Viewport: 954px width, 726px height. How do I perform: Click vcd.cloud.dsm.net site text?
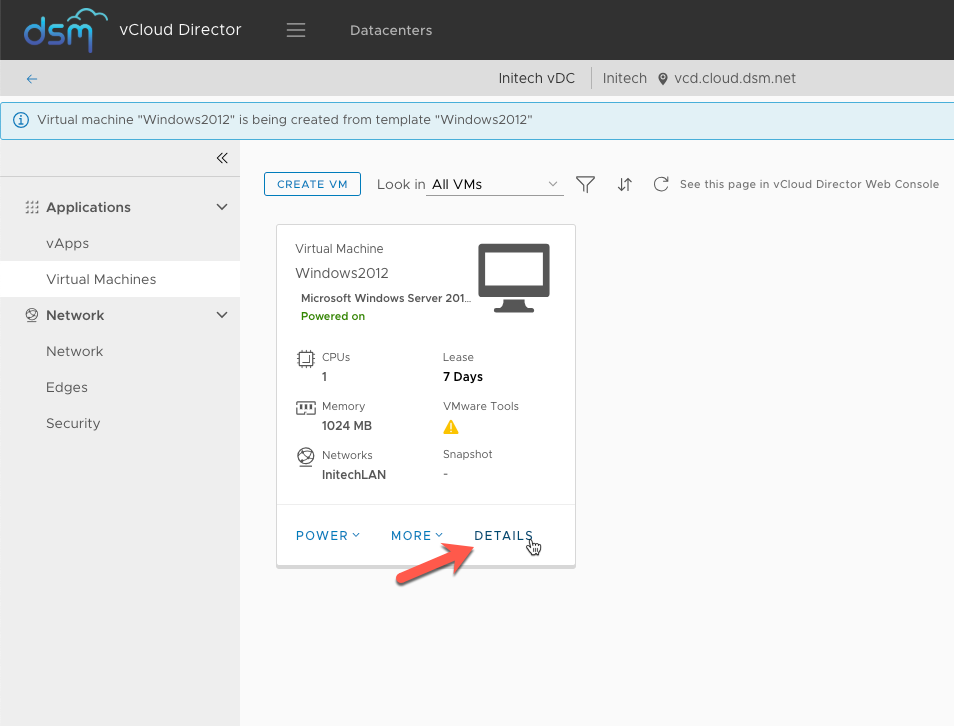pyautogui.click(x=735, y=79)
